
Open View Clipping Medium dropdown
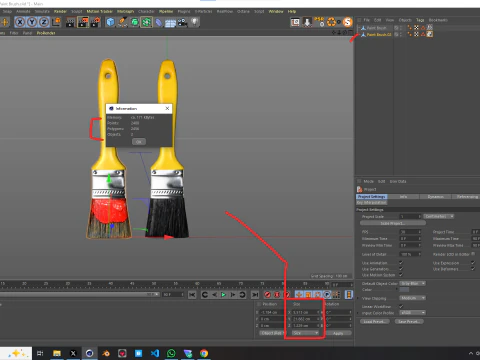[x=413, y=298]
